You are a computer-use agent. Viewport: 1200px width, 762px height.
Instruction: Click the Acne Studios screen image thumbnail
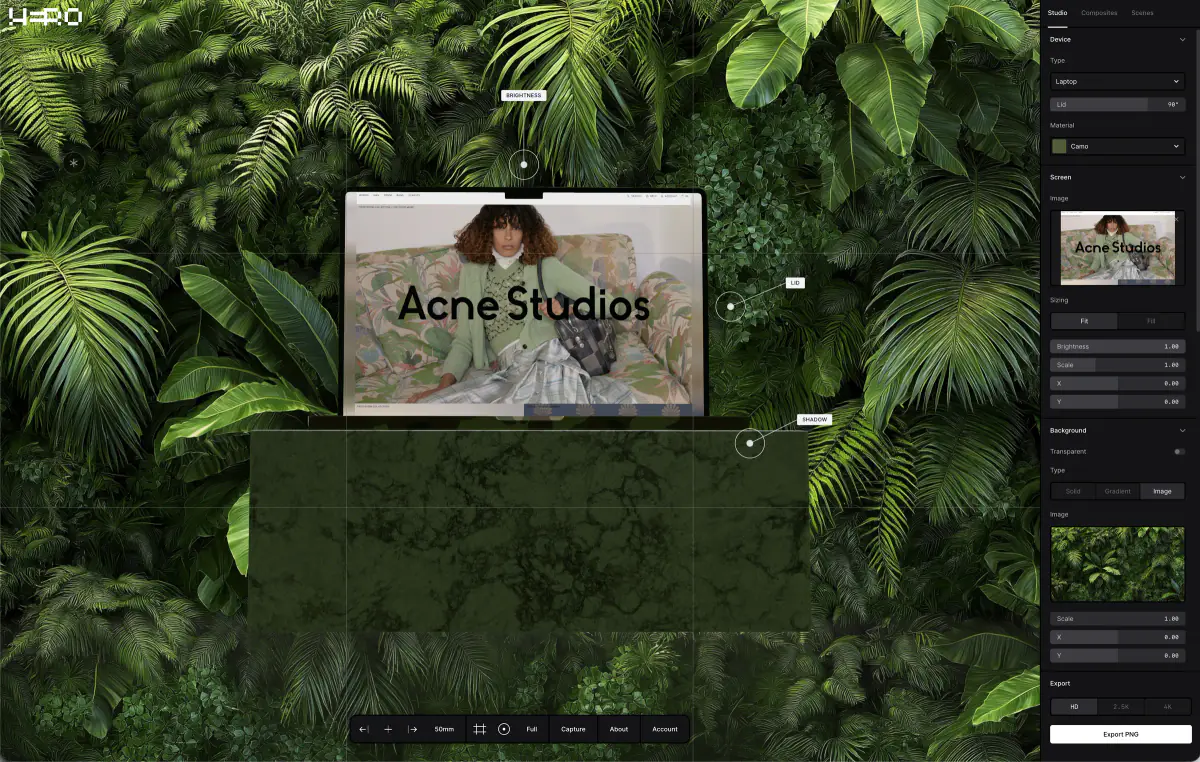pyautogui.click(x=1117, y=248)
